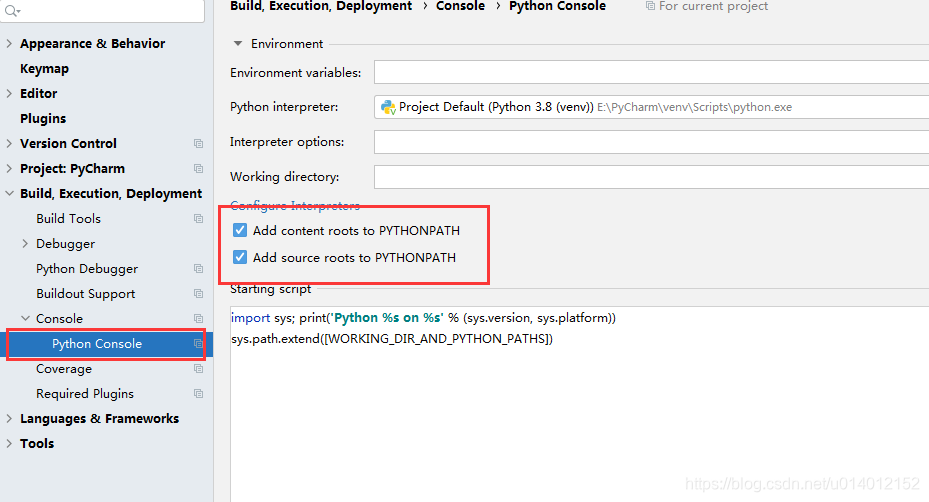The height and width of the screenshot is (502, 929).
Task: Click project-level icon next to Required Plugins
Action: (x=198, y=394)
